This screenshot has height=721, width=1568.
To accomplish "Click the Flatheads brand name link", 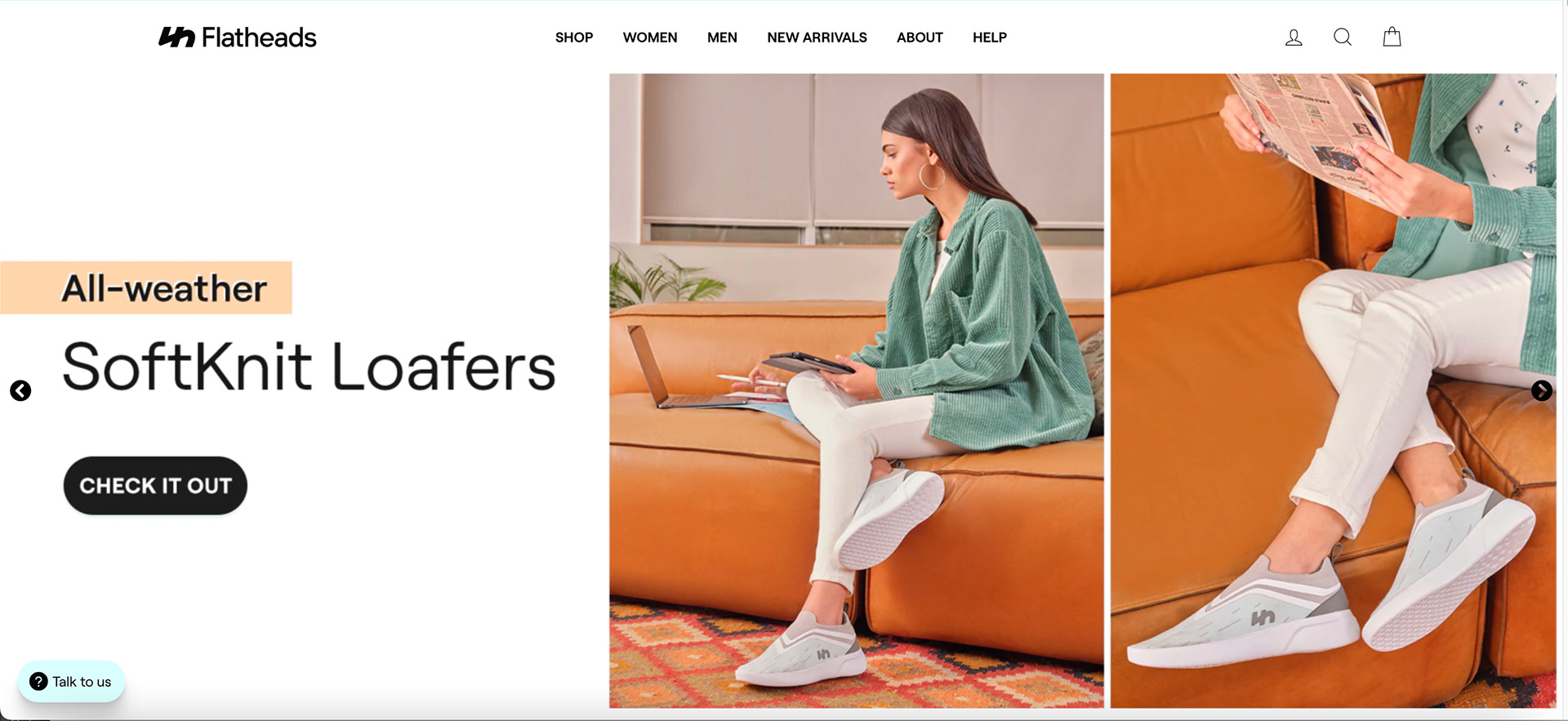I will 259,38.
